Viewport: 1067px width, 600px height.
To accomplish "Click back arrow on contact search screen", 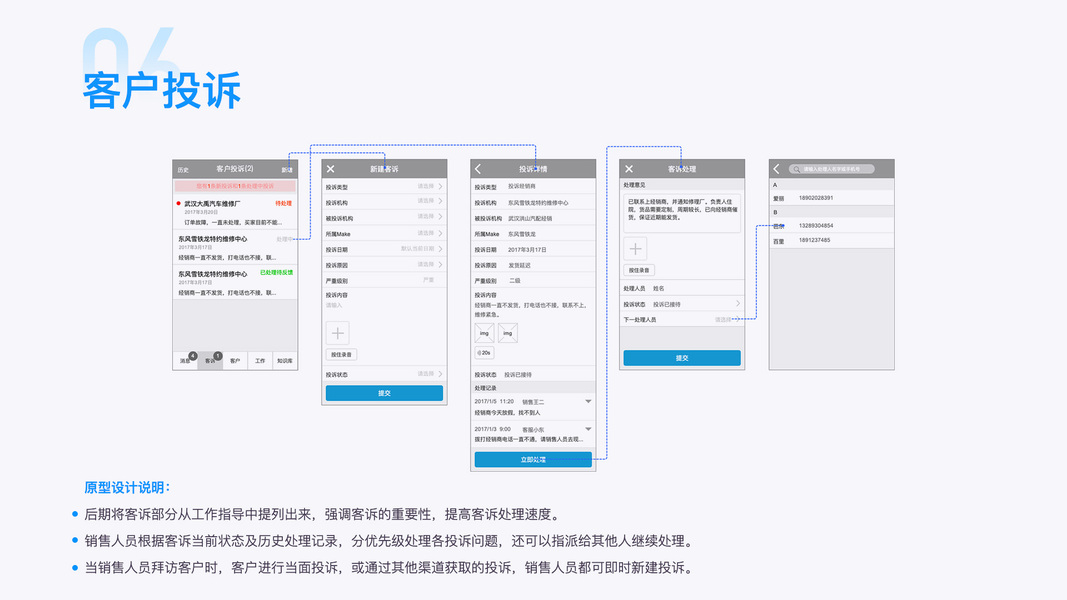I will click(x=776, y=169).
